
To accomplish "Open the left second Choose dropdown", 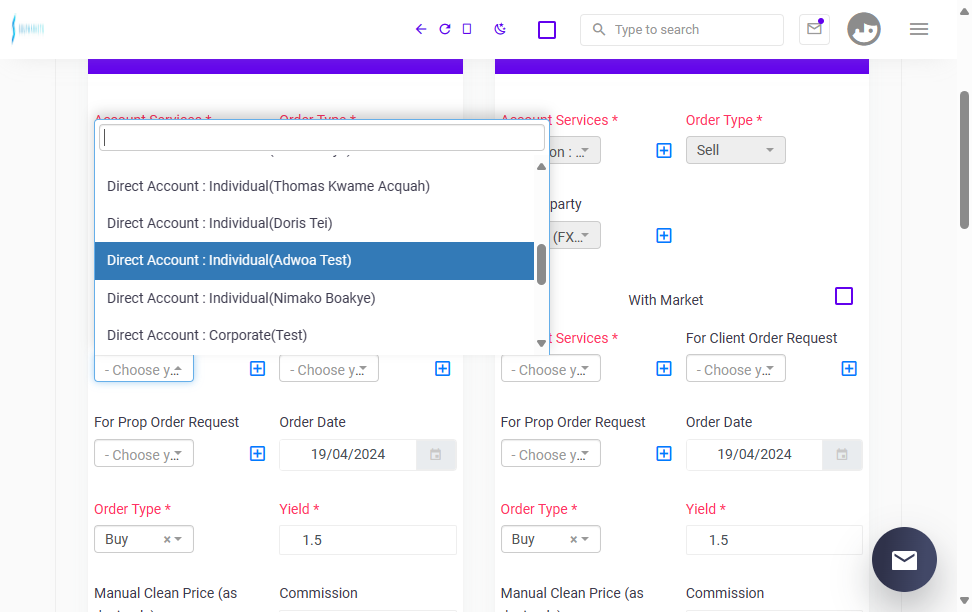I will pyautogui.click(x=329, y=369).
